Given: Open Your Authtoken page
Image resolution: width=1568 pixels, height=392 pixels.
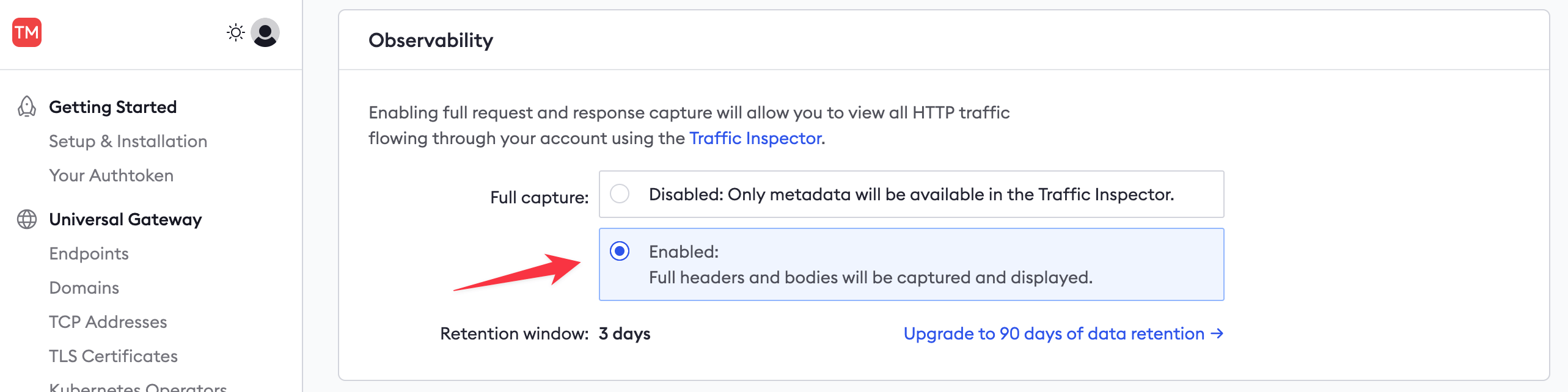Looking at the screenshot, I should click(111, 175).
